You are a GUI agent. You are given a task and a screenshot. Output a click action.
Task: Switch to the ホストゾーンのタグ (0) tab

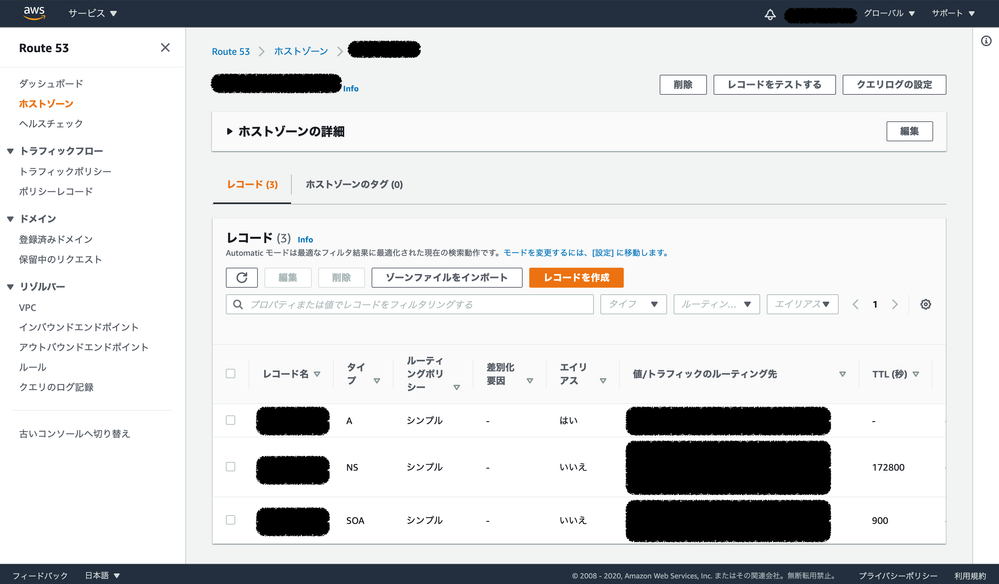(354, 185)
